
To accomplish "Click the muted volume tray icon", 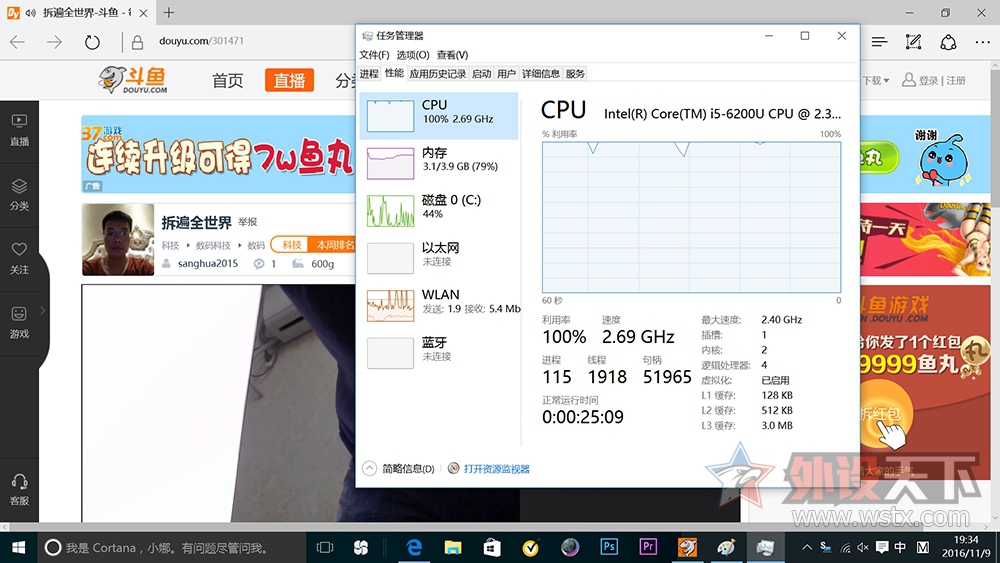I will coord(863,547).
